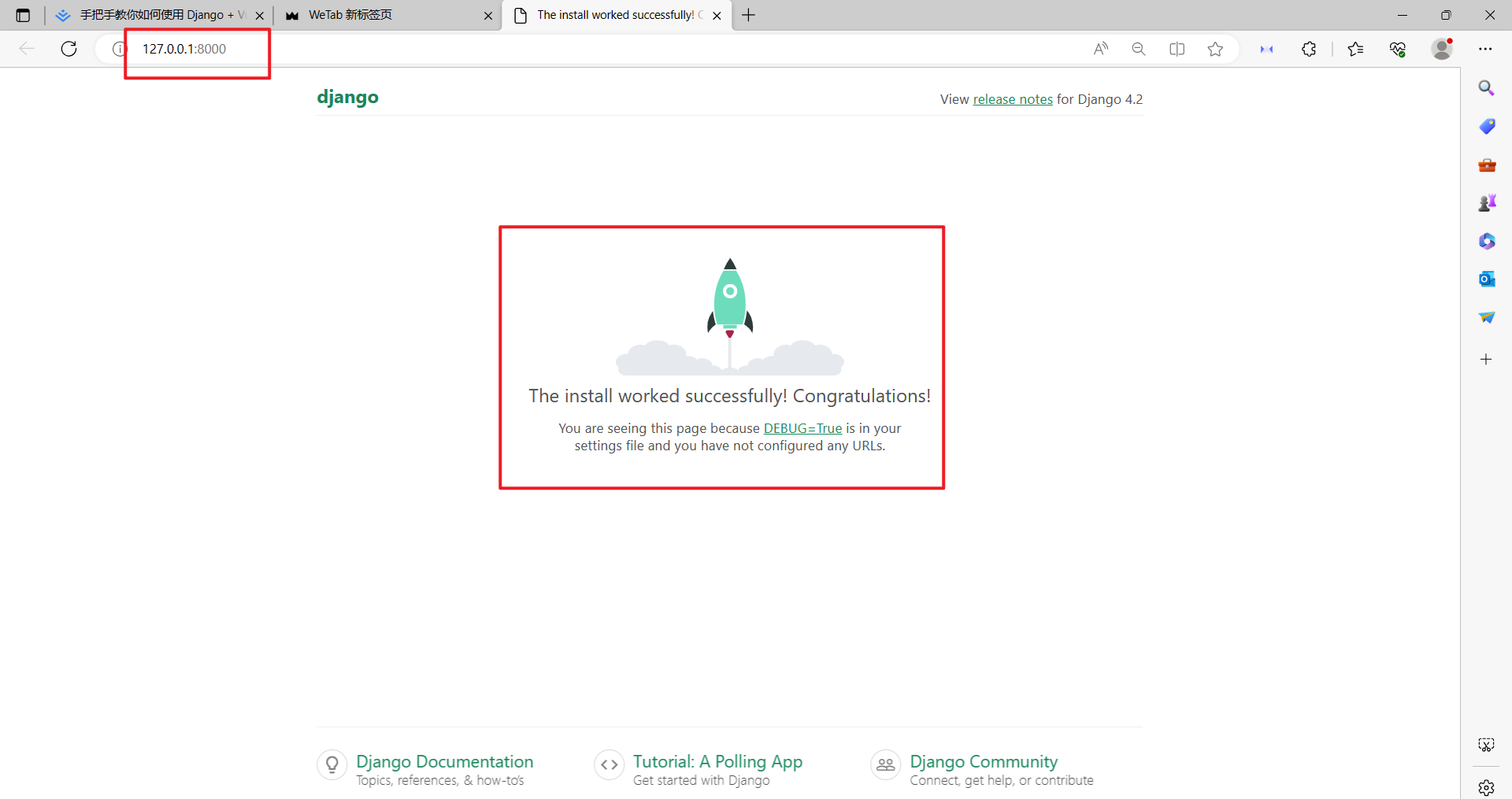
Task: Open Tutorial: A Polling App link
Action: 717,762
